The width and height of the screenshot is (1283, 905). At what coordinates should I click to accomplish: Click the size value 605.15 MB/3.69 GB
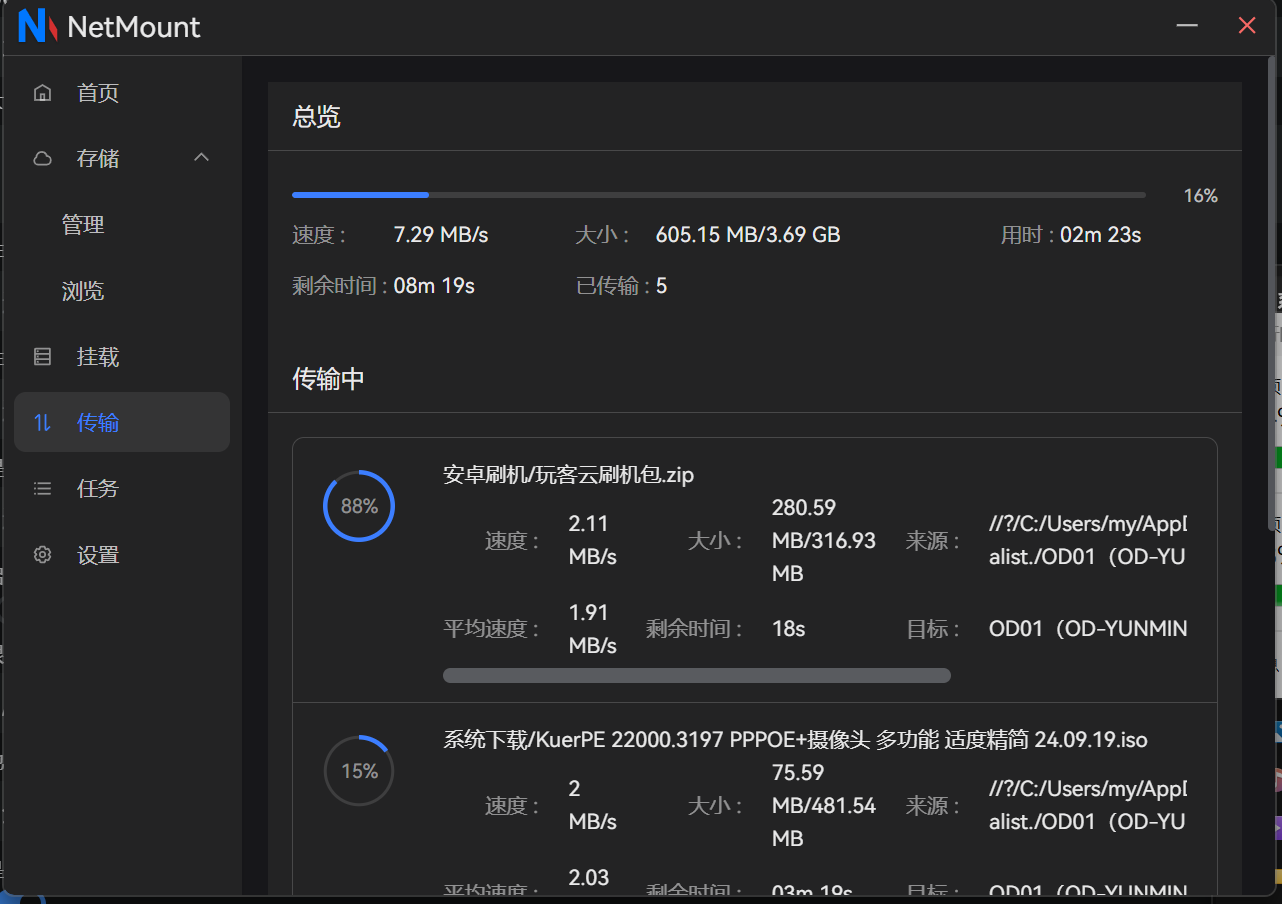[748, 235]
